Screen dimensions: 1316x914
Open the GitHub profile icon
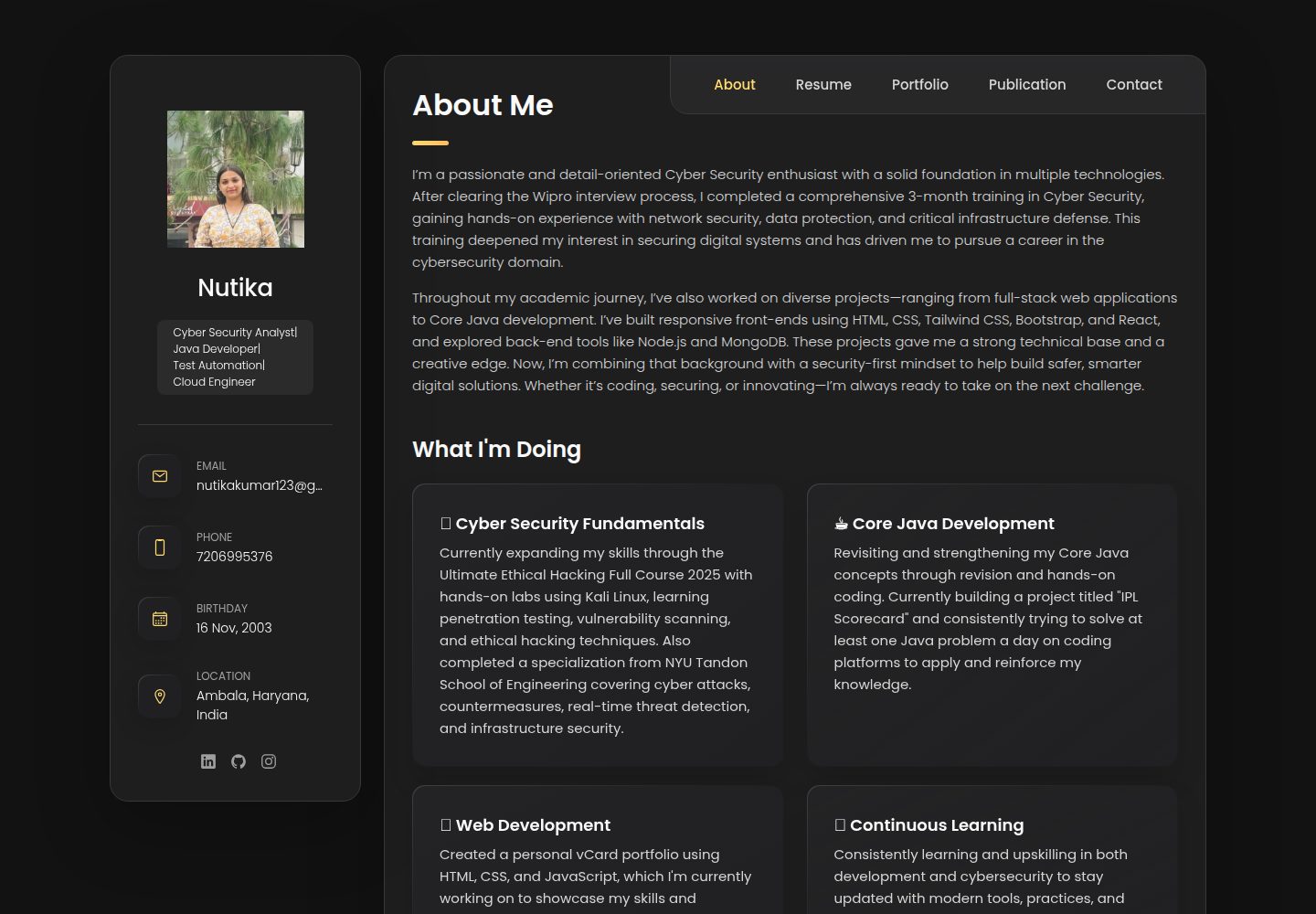pyautogui.click(x=239, y=761)
